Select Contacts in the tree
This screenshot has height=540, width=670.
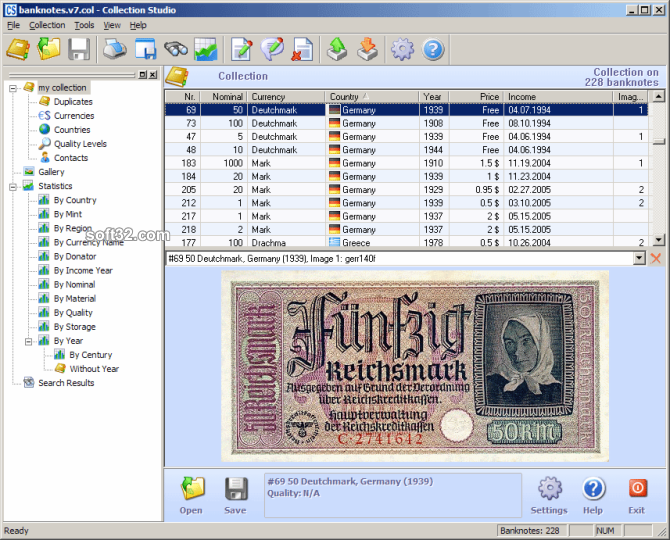coord(71,158)
